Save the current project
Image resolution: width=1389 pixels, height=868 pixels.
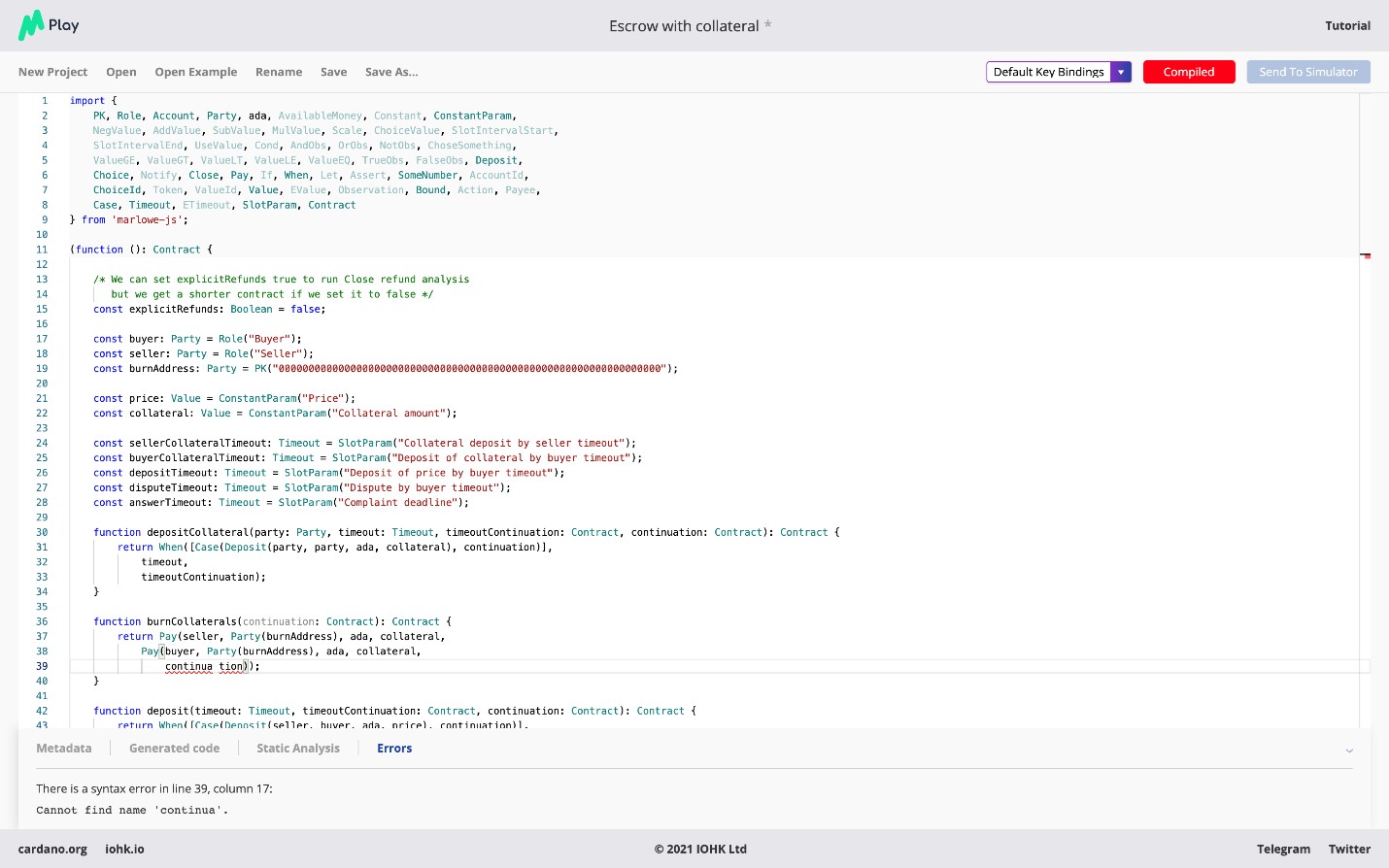[x=333, y=72]
